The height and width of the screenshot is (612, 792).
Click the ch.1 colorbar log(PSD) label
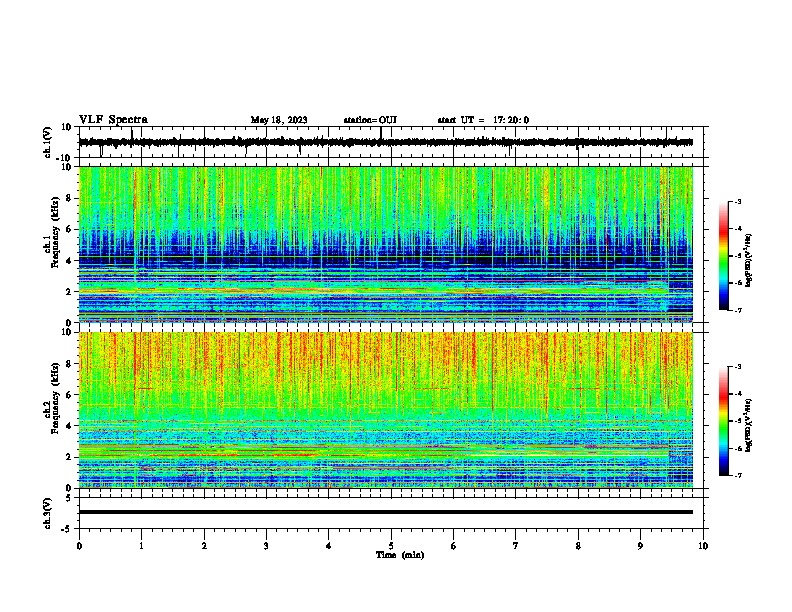pos(749,261)
